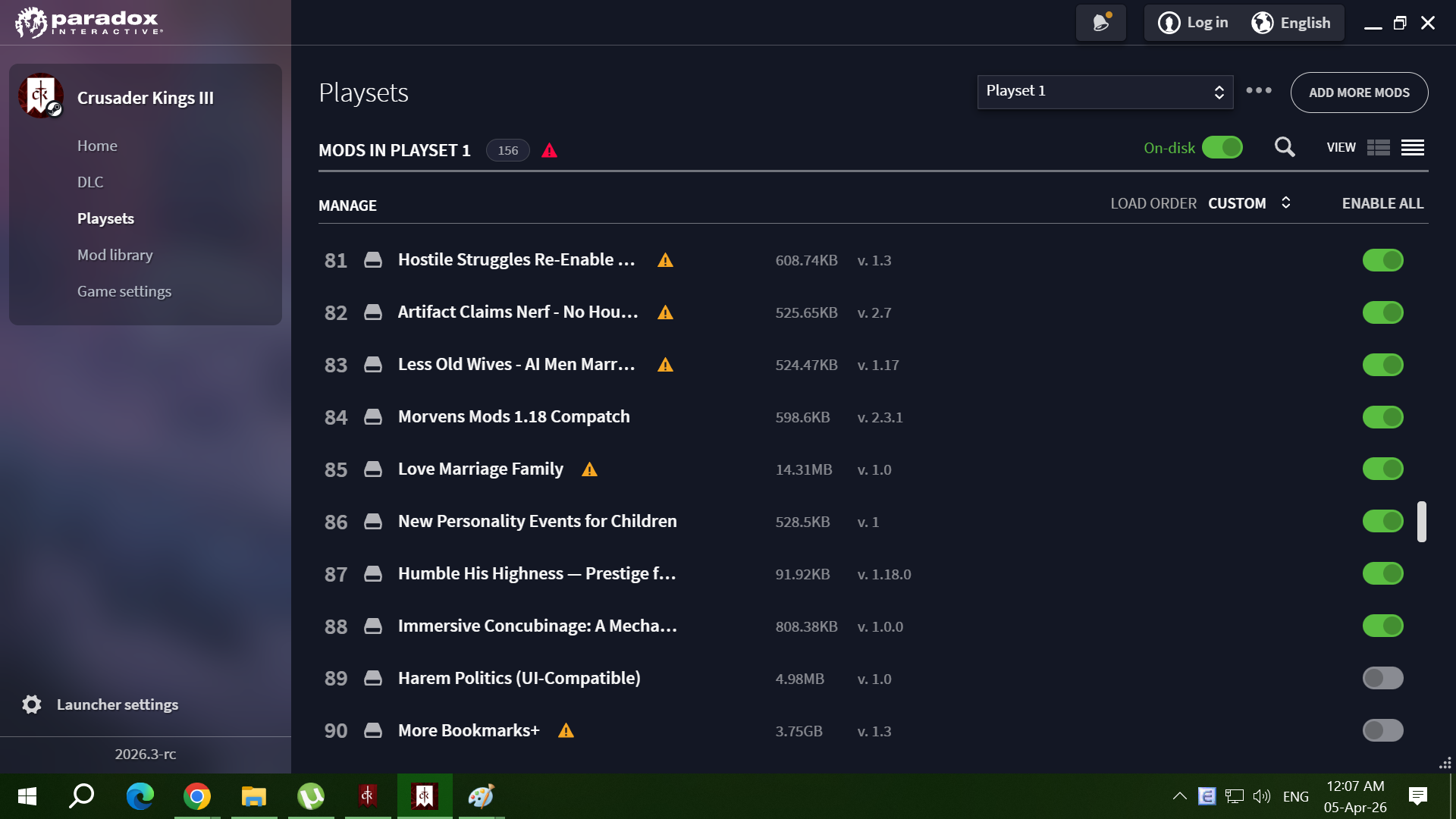Screen dimensions: 1456x819
Task: Click ENABLE ALL mods
Action: click(1382, 203)
